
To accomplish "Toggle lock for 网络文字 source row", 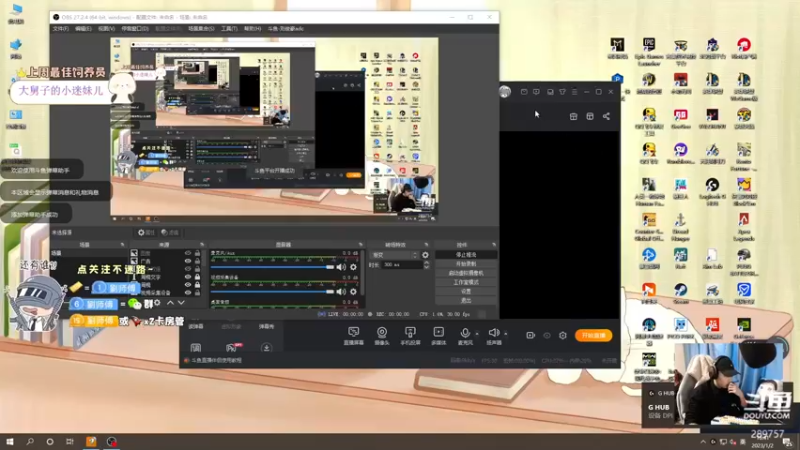I will pyautogui.click(x=197, y=277).
